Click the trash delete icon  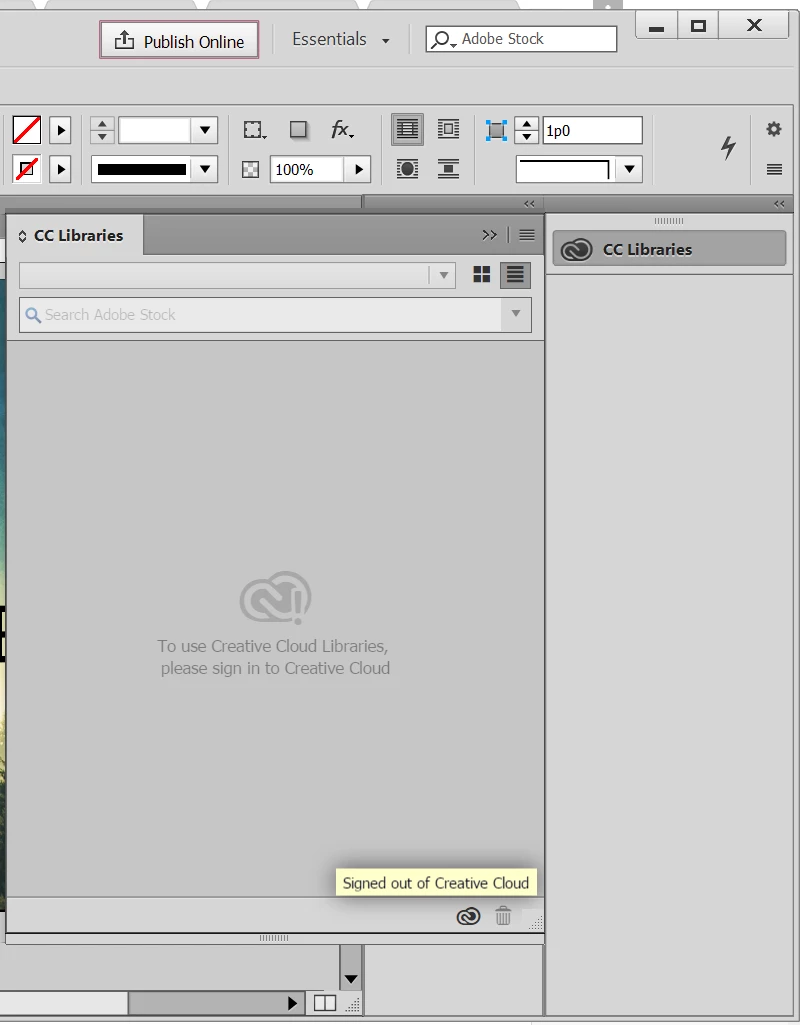(503, 916)
